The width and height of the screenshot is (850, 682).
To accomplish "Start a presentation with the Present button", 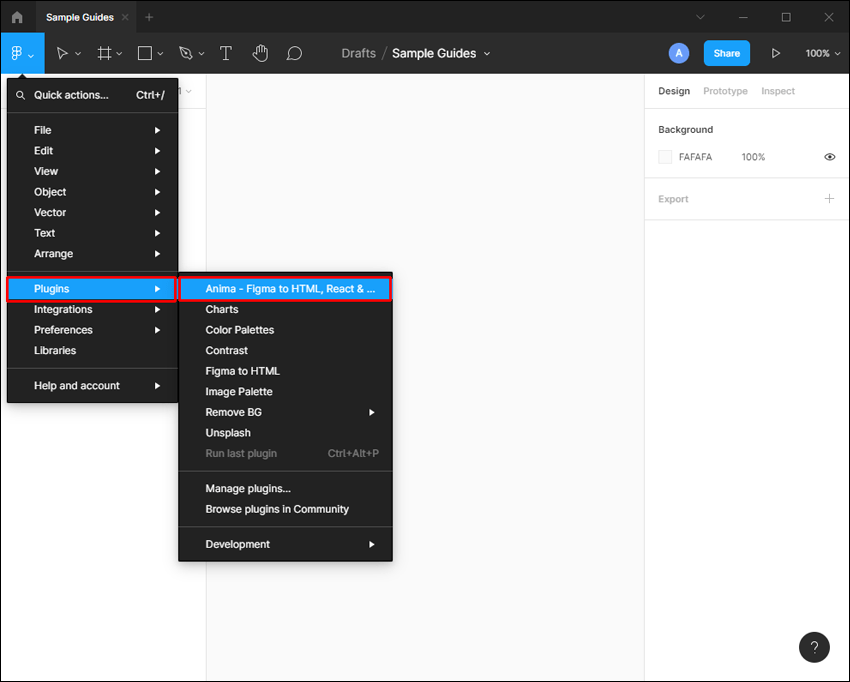I will [777, 53].
